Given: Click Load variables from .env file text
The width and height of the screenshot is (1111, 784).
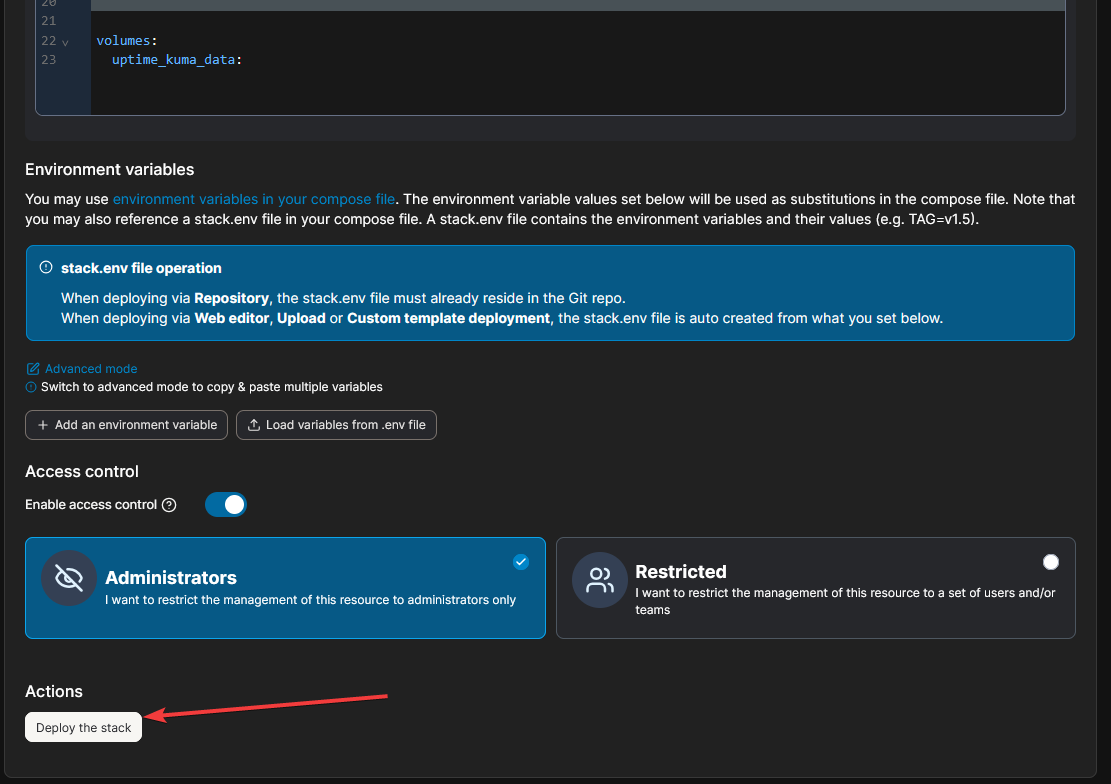Looking at the screenshot, I should coord(345,425).
